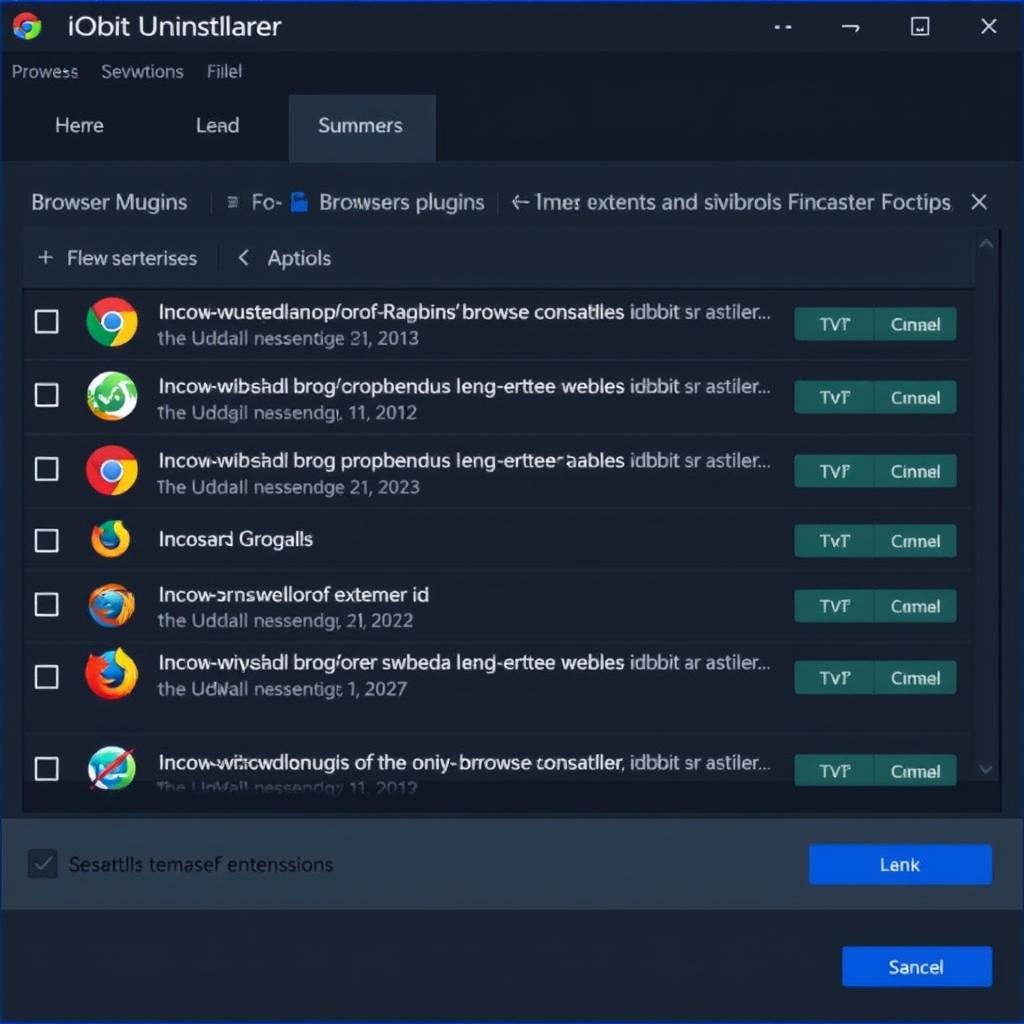
Task: Switch to the Herre tab
Action: pos(79,125)
